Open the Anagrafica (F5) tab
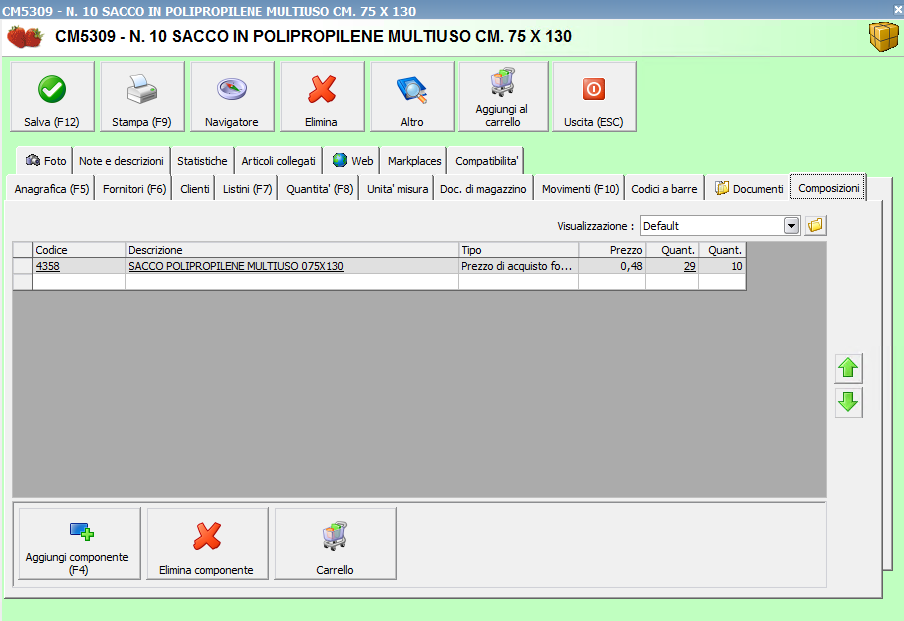 [51, 189]
